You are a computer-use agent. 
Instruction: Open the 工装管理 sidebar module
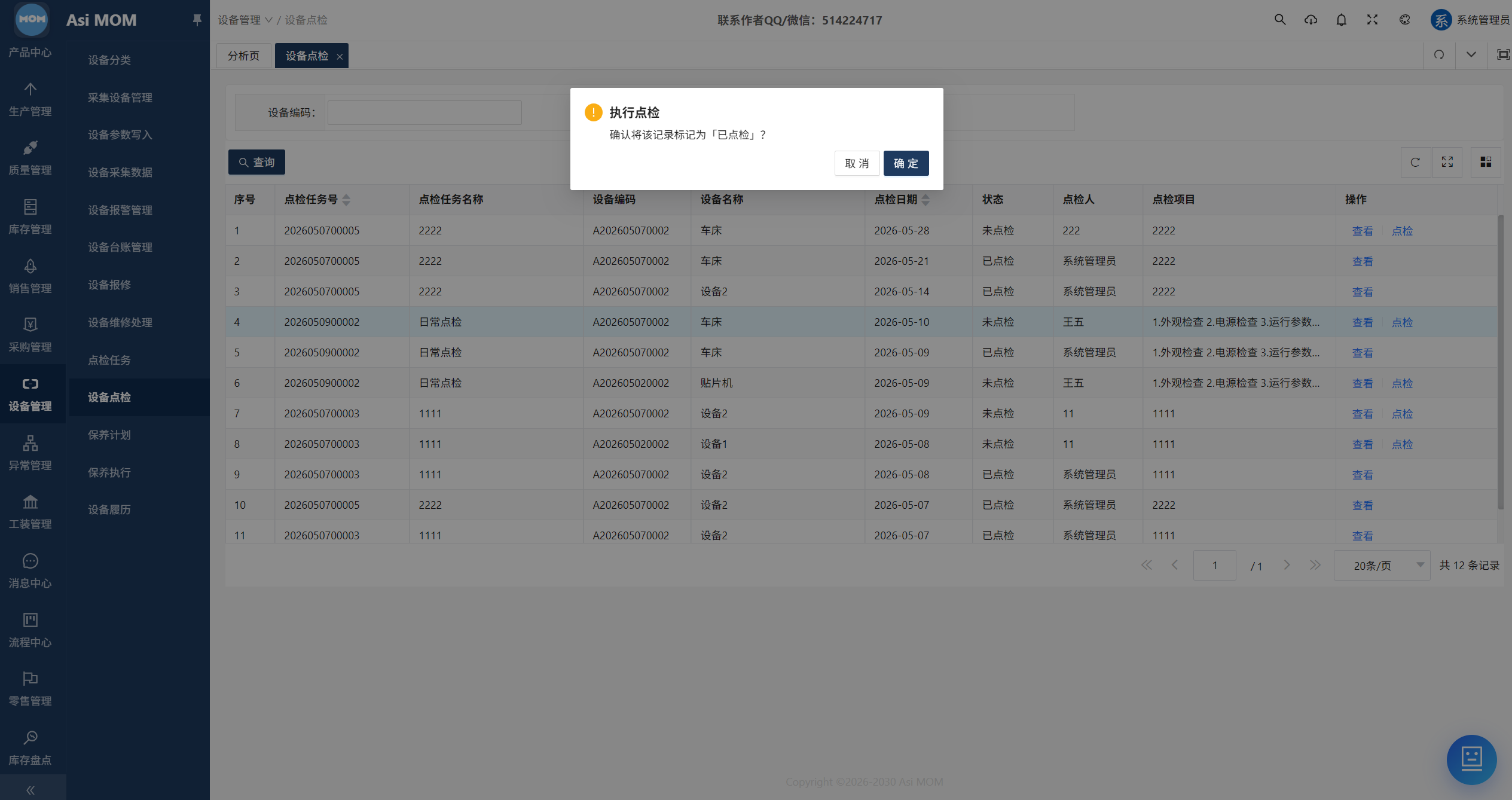pyautogui.click(x=30, y=512)
